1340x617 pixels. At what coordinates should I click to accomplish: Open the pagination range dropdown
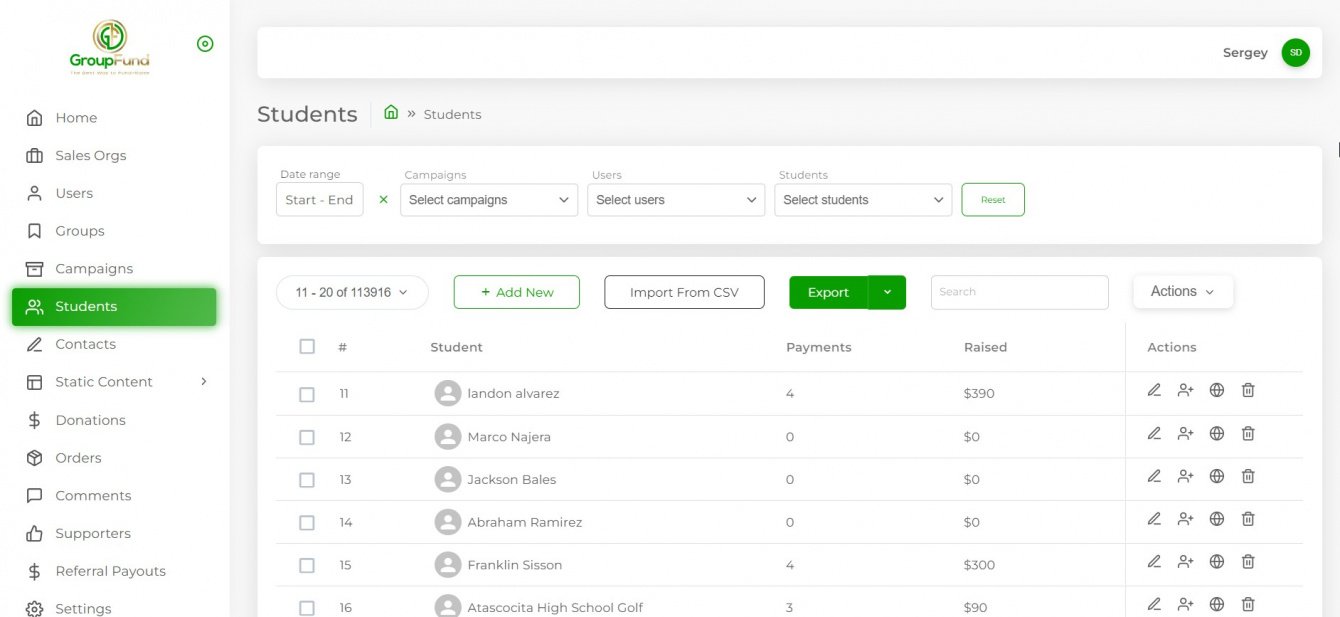click(x=352, y=292)
